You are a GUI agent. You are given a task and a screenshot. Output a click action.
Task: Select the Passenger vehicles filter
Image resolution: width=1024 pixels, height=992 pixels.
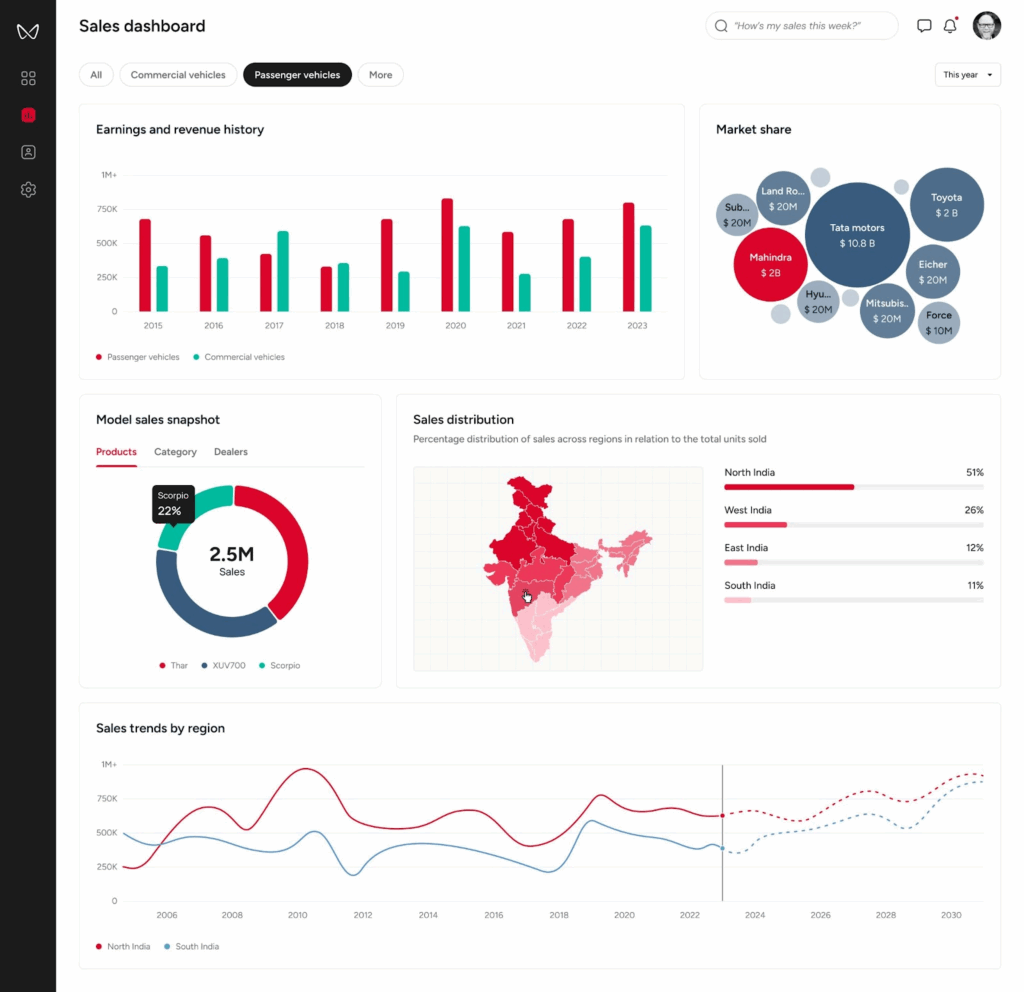coord(297,75)
